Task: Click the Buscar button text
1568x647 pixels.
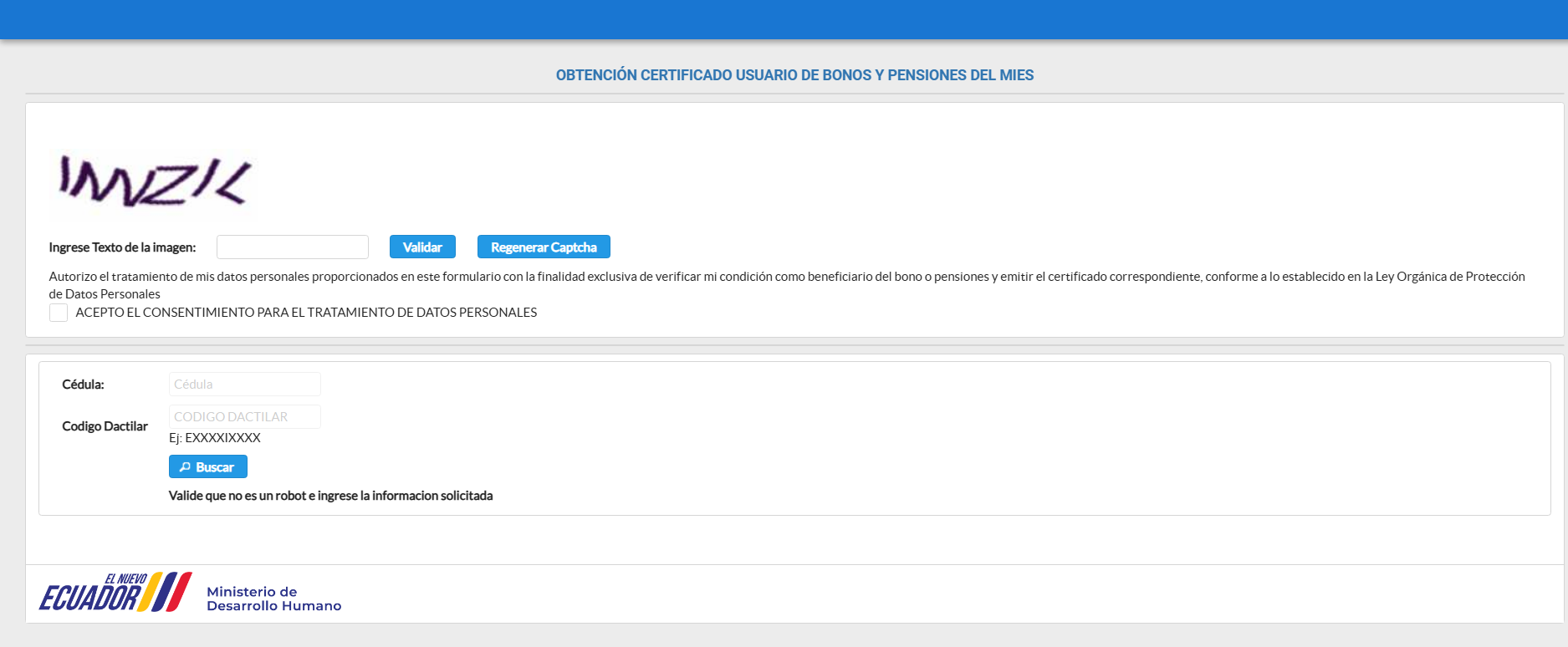Action: click(215, 467)
